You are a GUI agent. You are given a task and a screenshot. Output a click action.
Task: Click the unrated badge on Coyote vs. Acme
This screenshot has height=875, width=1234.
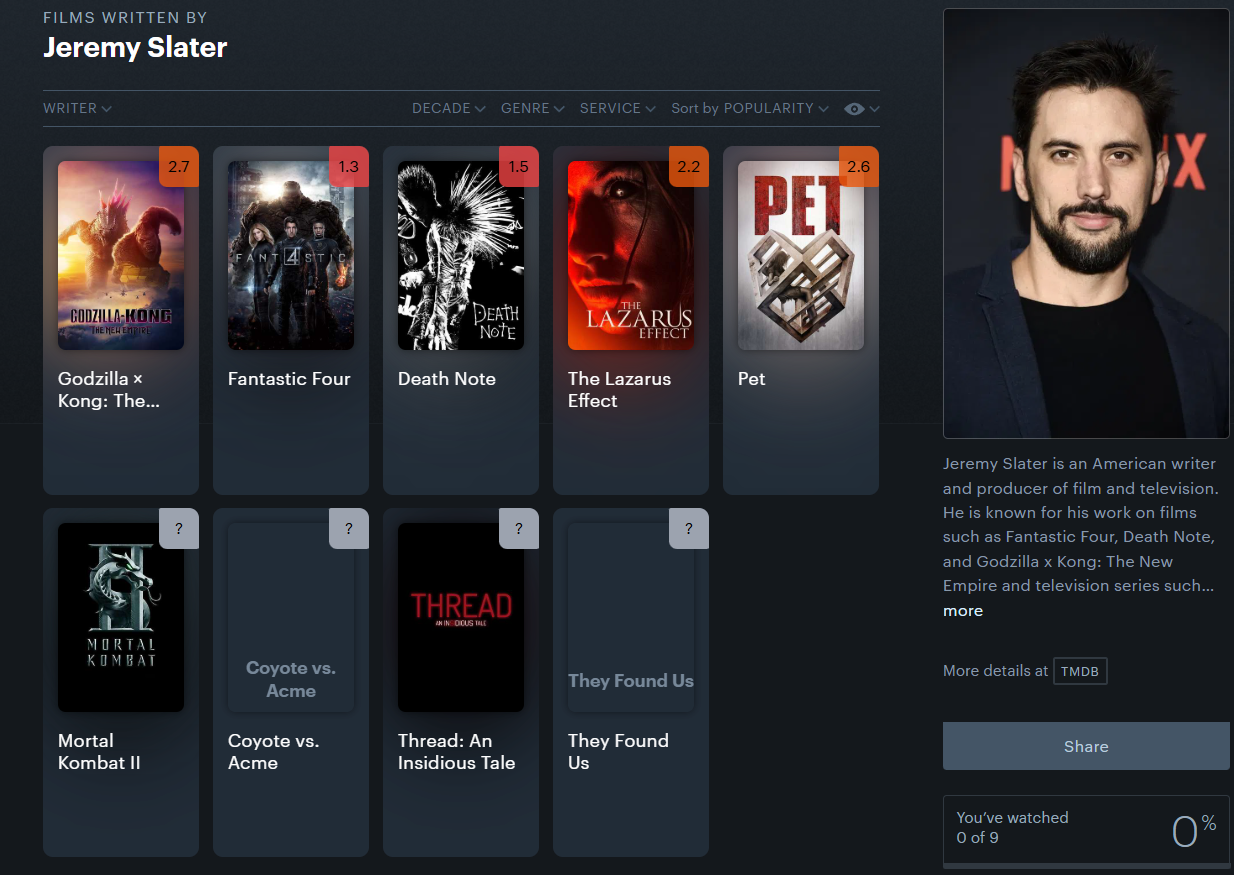[349, 529]
